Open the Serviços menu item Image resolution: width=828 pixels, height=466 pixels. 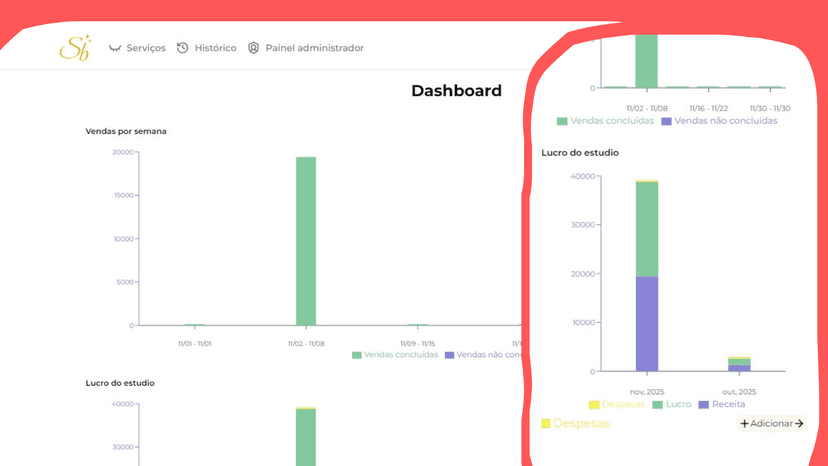coord(146,48)
